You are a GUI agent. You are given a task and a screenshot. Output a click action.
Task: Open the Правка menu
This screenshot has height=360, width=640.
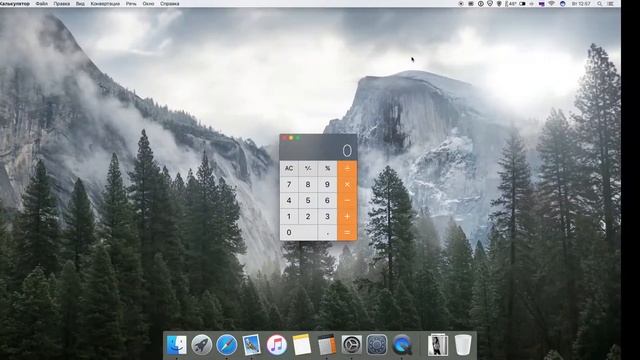pyautogui.click(x=62, y=4)
